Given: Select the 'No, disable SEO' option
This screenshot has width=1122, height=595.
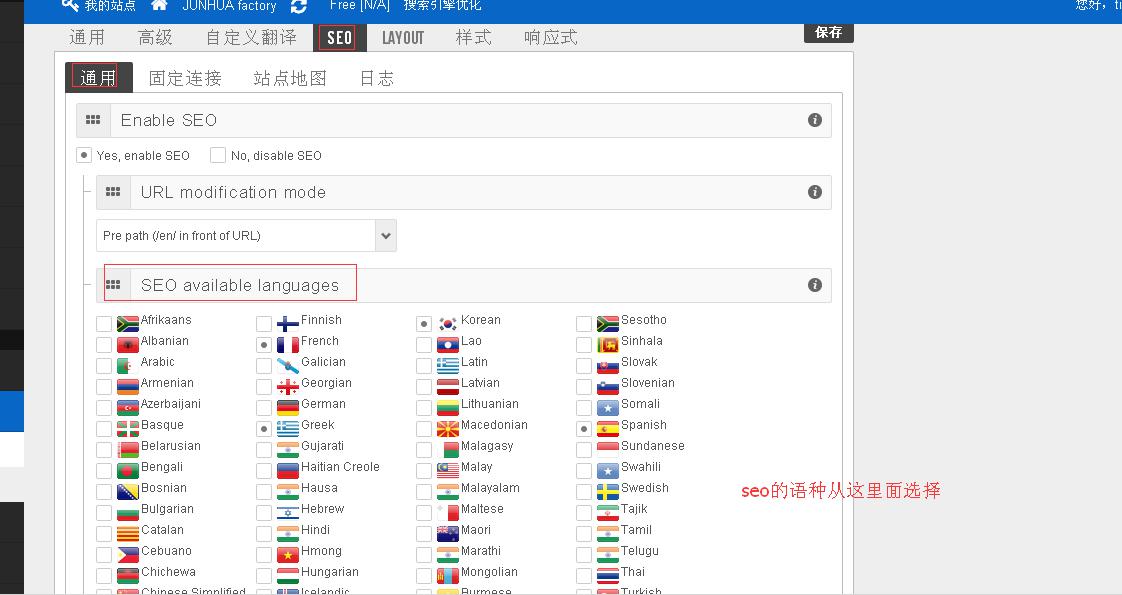Looking at the screenshot, I should click(x=218, y=155).
